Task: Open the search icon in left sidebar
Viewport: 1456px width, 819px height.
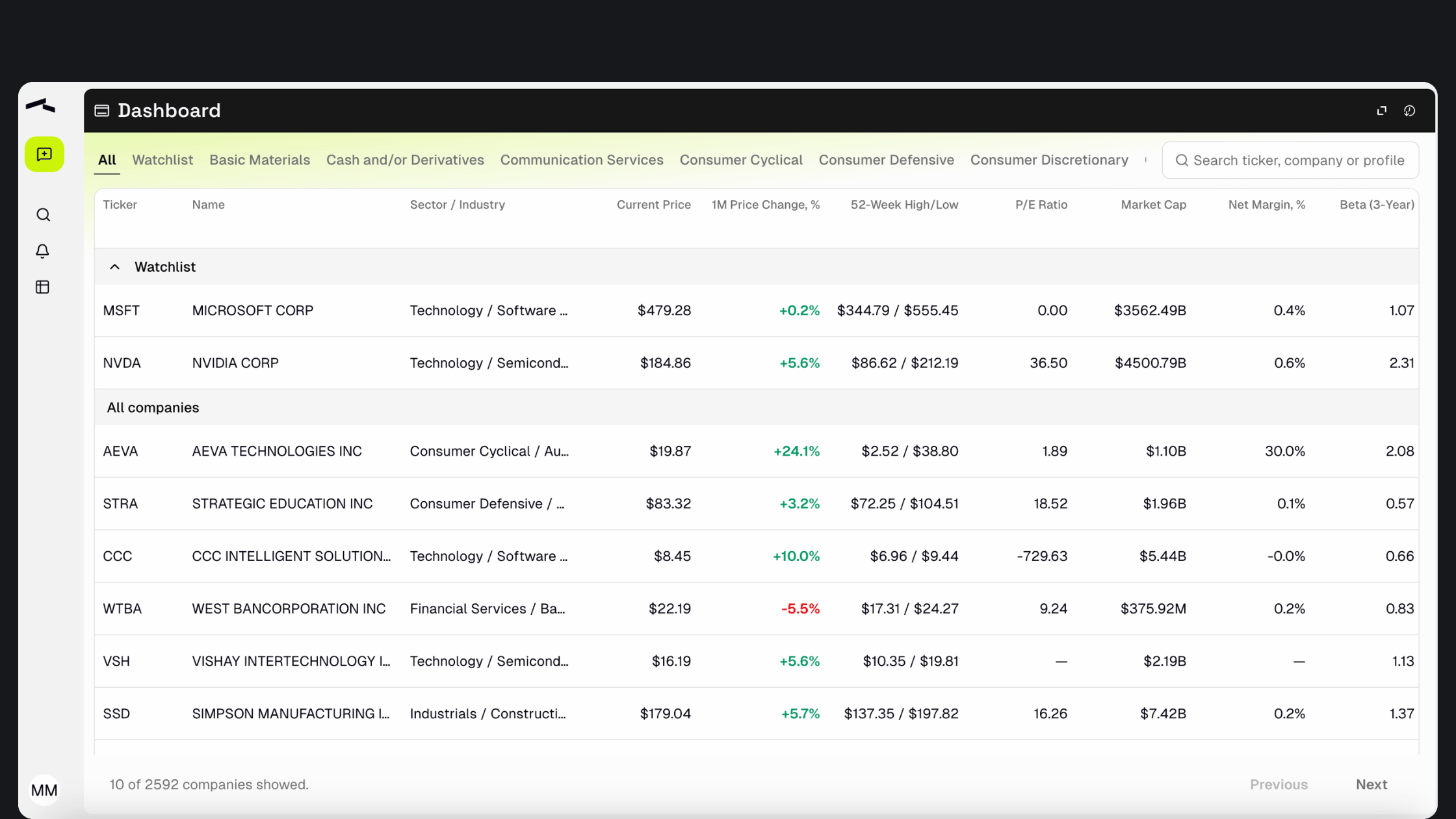Action: click(x=43, y=215)
